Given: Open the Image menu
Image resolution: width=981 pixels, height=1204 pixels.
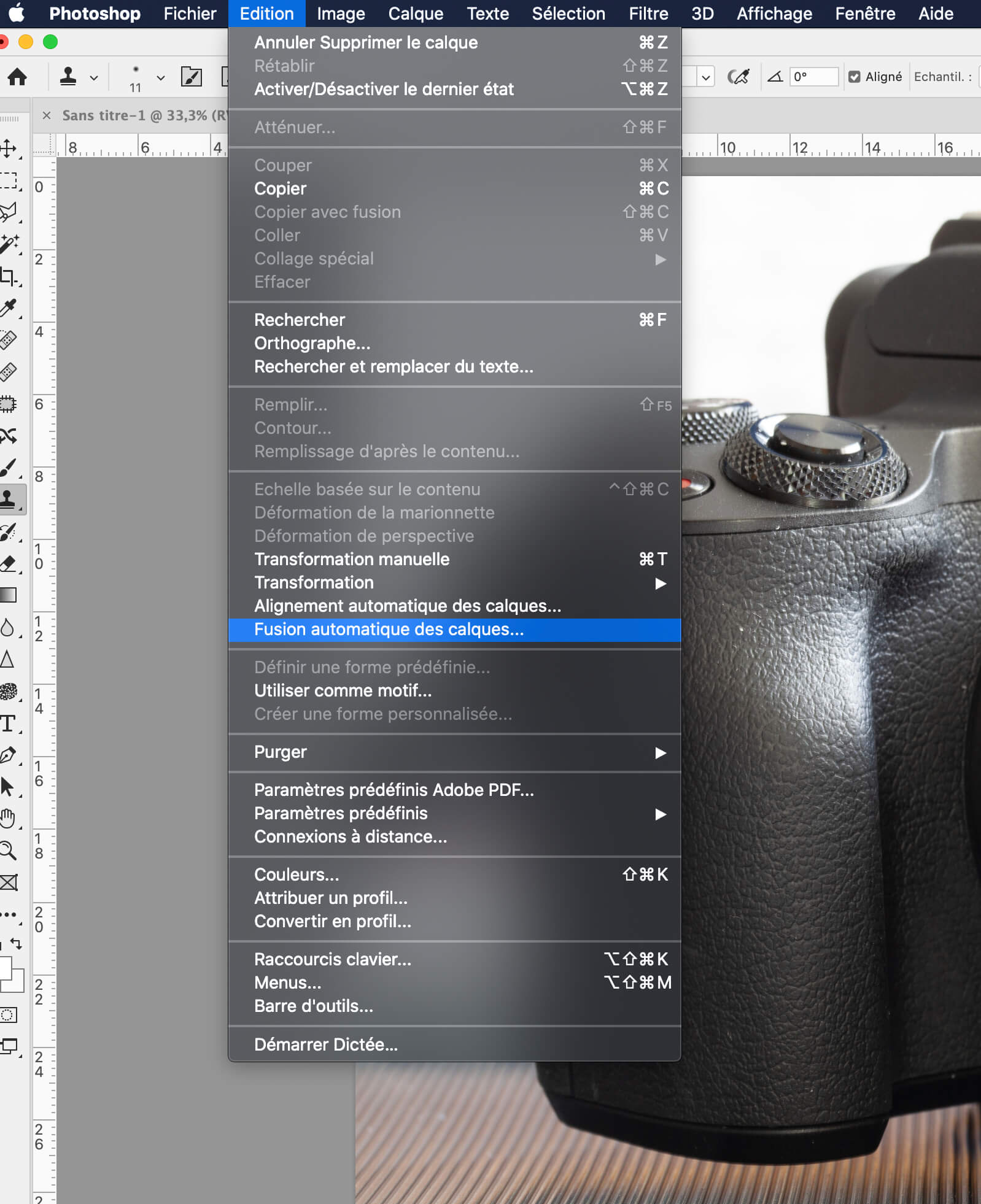Looking at the screenshot, I should pos(341,14).
